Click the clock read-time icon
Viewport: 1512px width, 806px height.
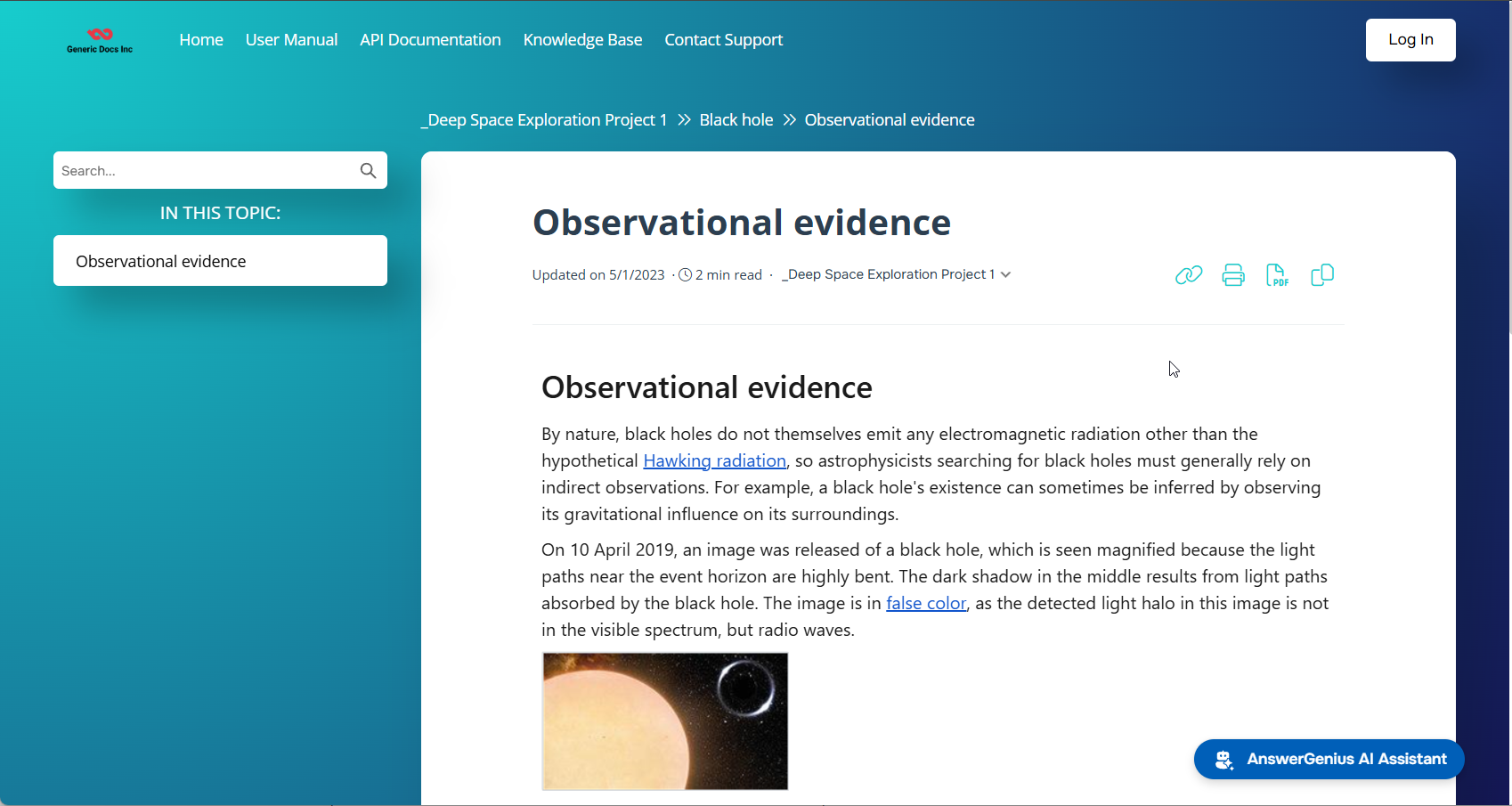[685, 275]
